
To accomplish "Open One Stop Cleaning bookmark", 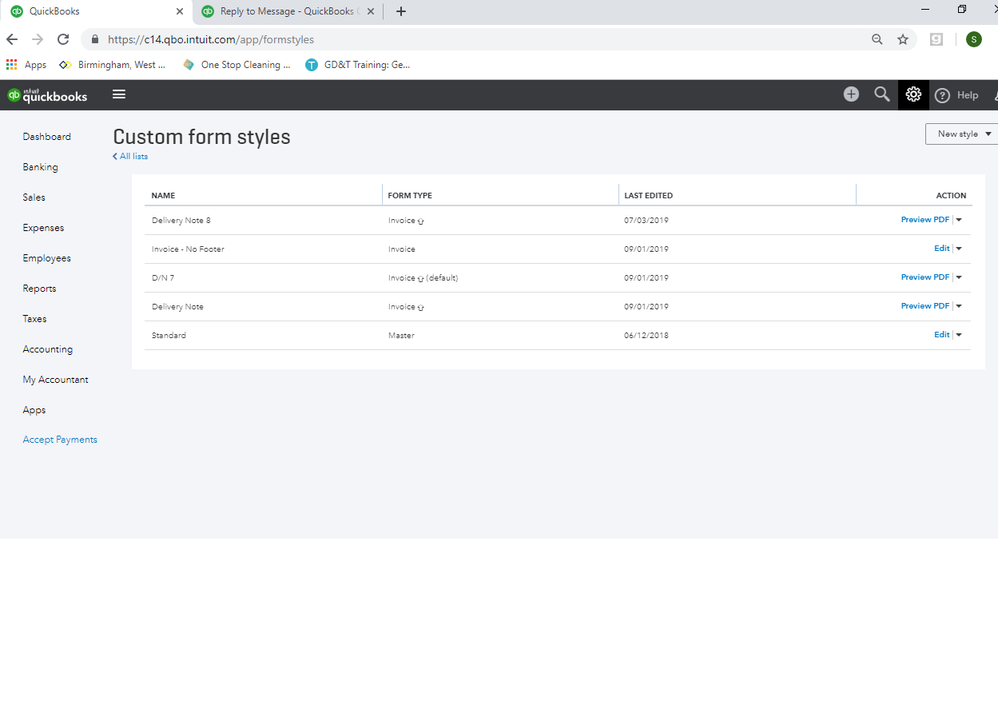I will (236, 64).
